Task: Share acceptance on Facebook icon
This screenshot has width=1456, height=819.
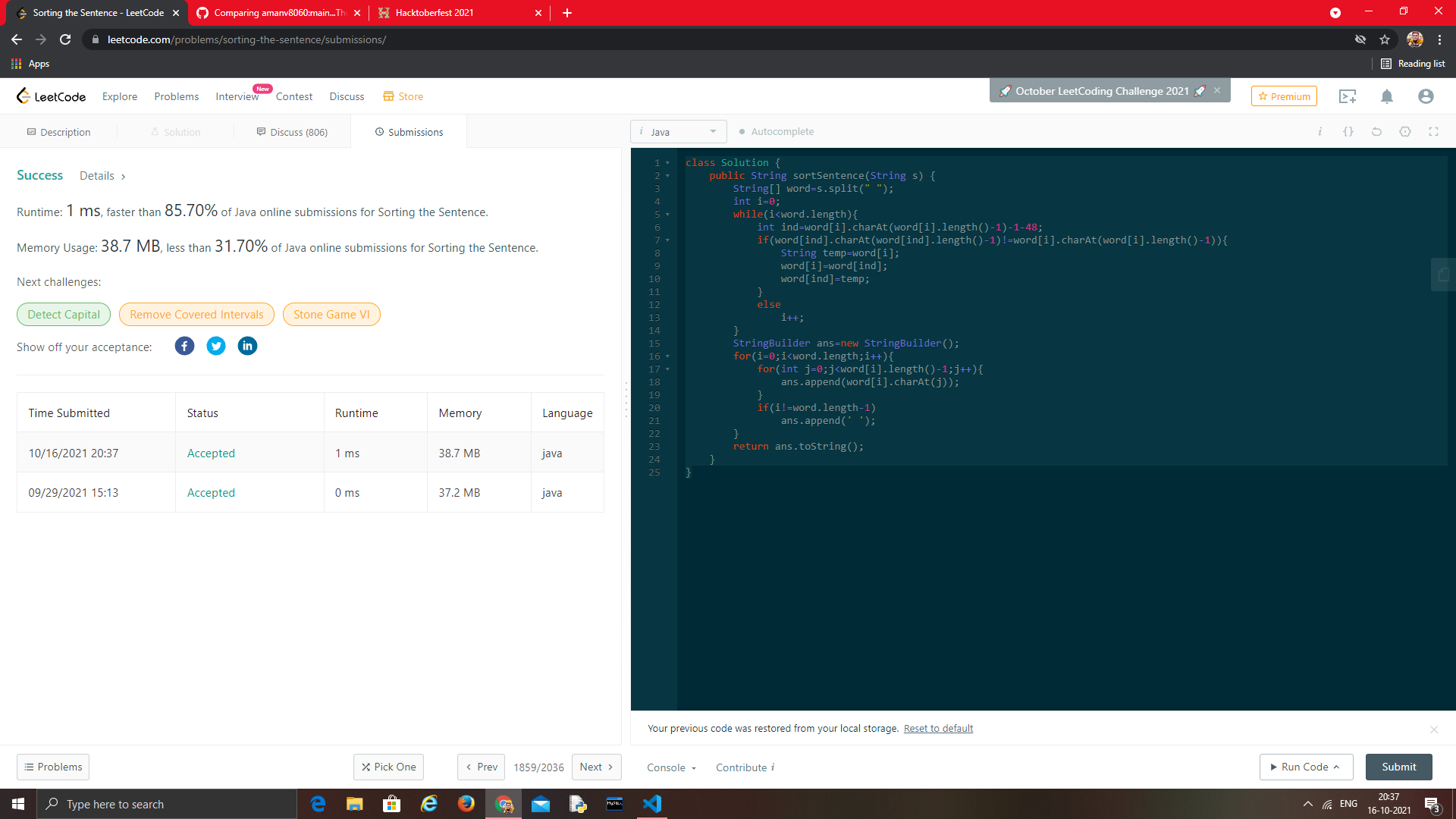Action: pos(184,347)
